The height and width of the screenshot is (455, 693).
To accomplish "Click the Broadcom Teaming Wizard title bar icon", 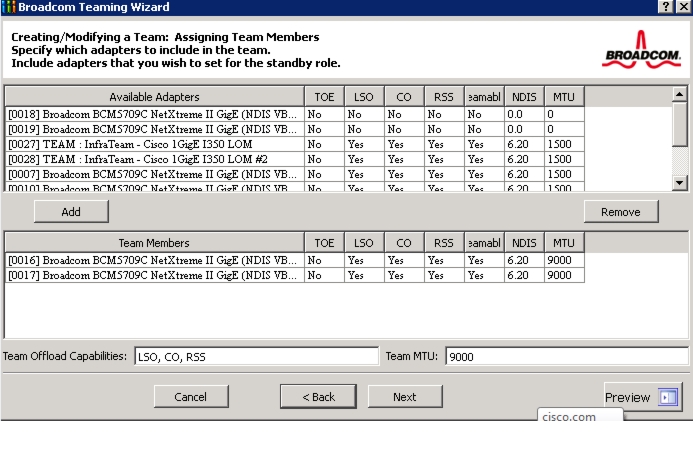I will (x=8, y=7).
